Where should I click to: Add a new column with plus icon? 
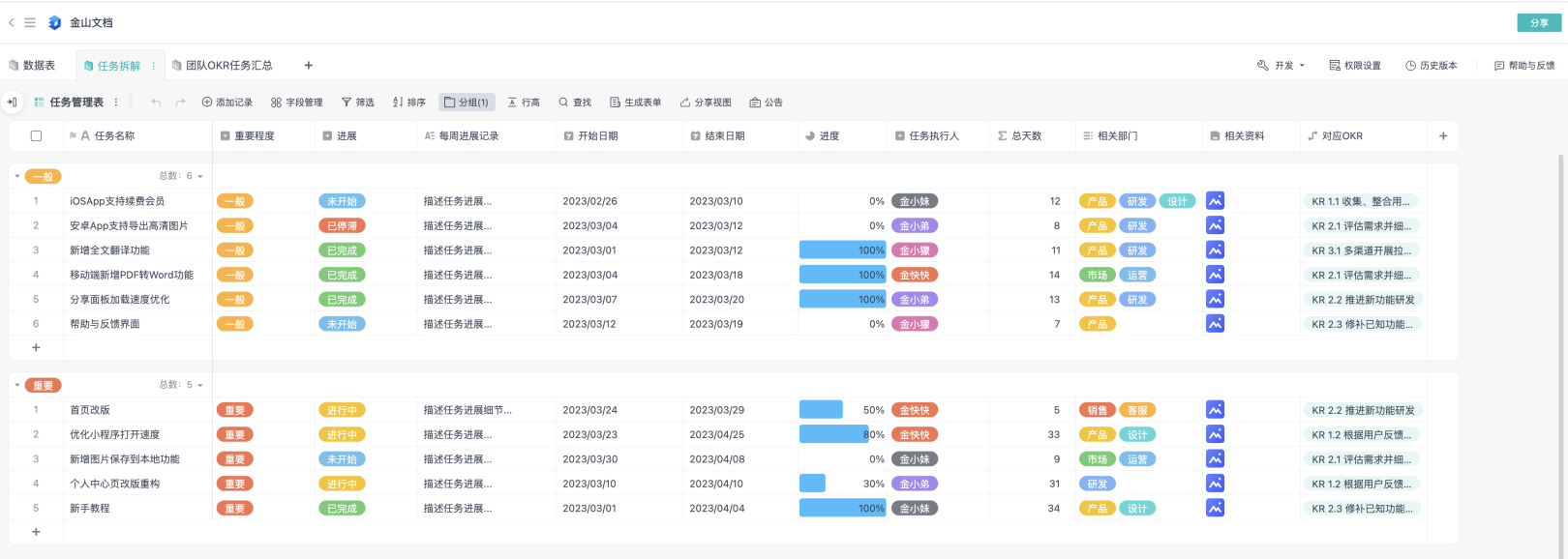coord(1442,136)
